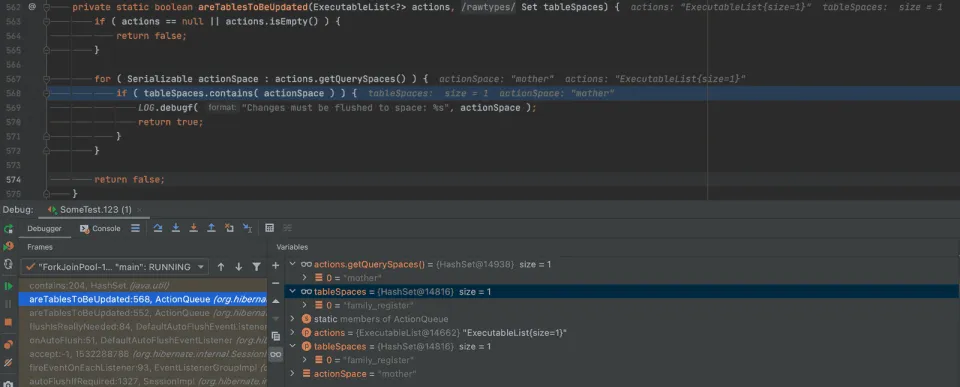Click the Step Into icon

[x=176, y=228]
